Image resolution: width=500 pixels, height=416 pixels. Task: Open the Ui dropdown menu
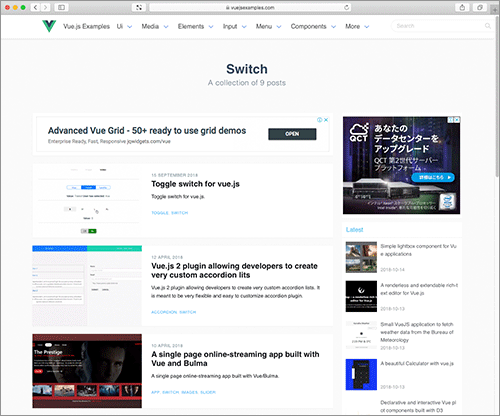coord(124,26)
